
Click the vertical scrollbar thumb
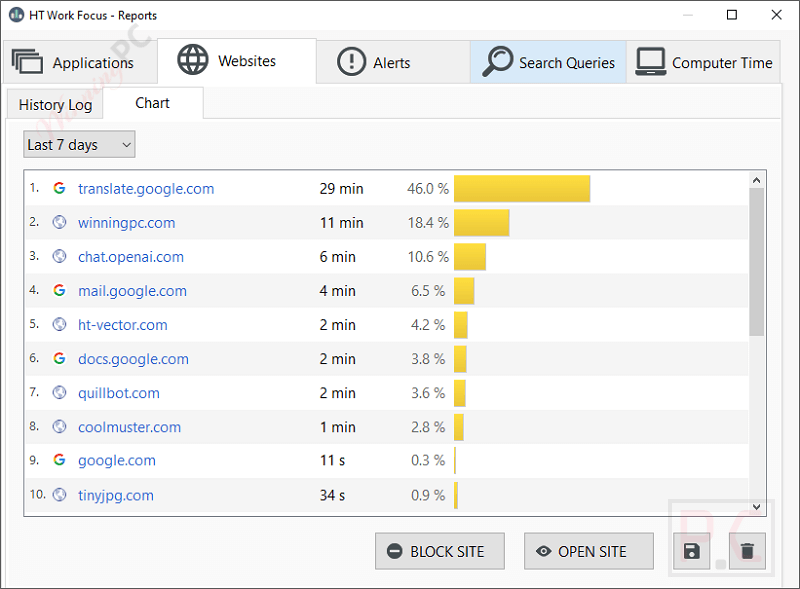[757, 262]
